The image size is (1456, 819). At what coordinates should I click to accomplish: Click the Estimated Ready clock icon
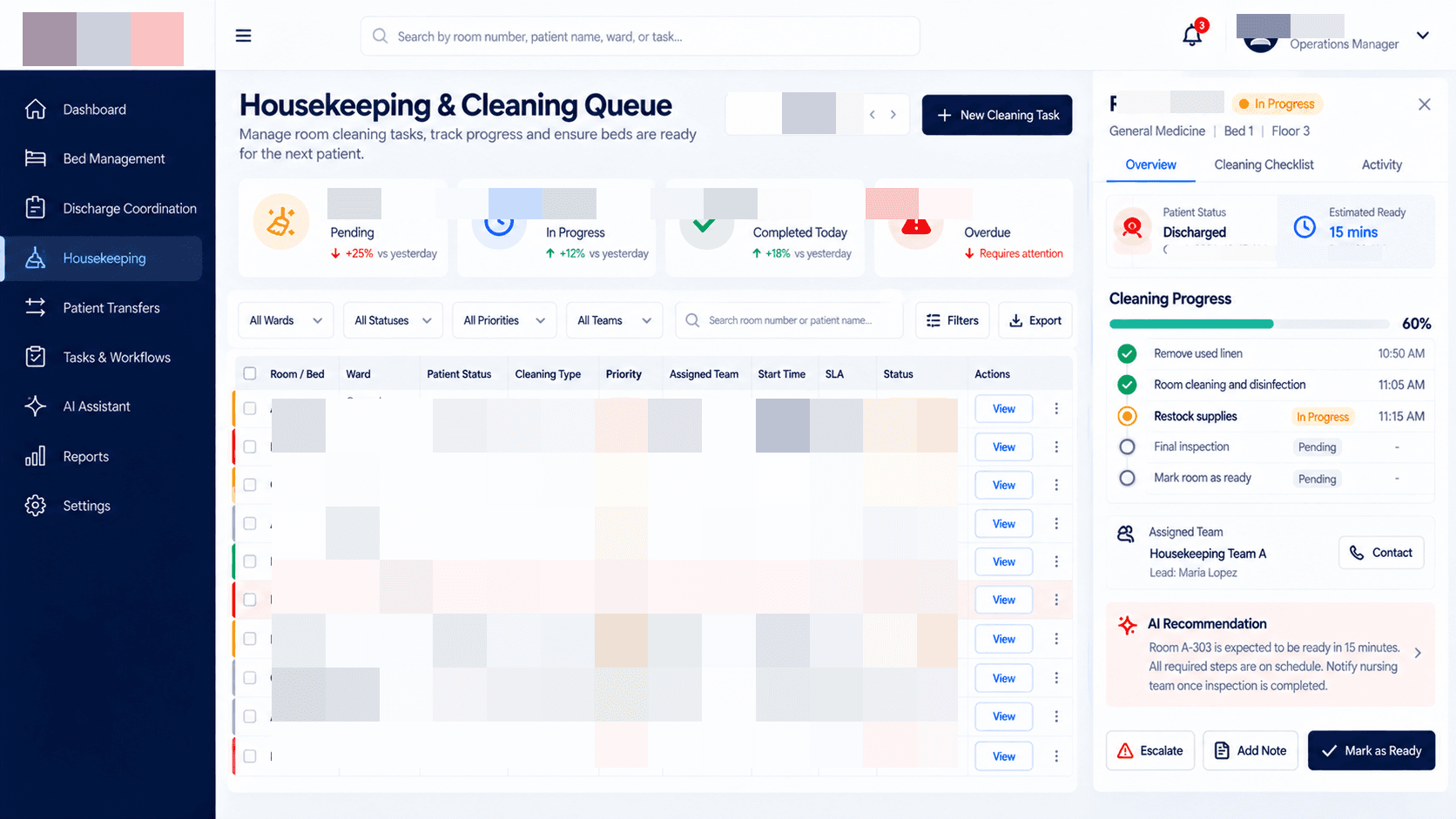pos(1304,227)
